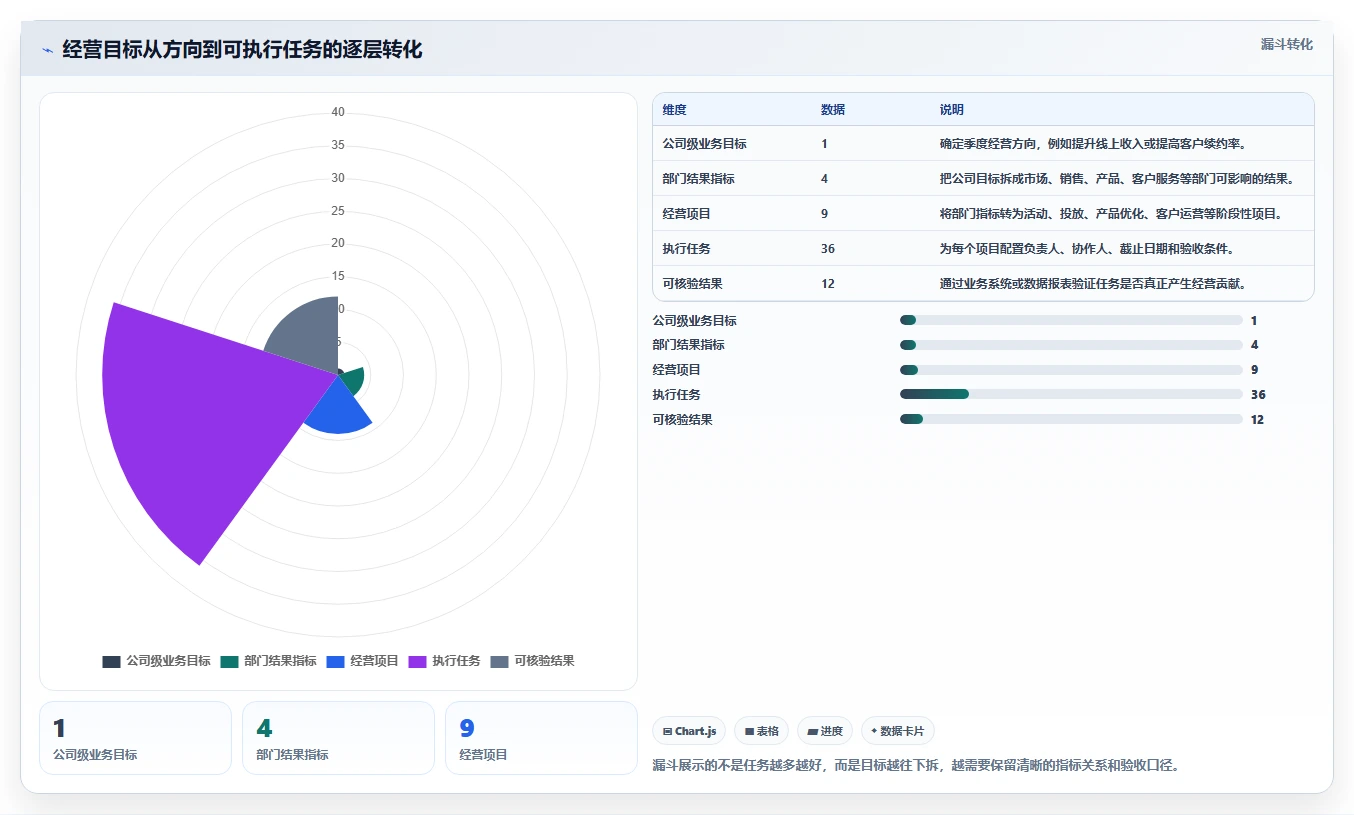1354x815 pixels.
Task: Click the footer note beginning 漏斗展示的不是任务越多越好
Action: click(916, 765)
